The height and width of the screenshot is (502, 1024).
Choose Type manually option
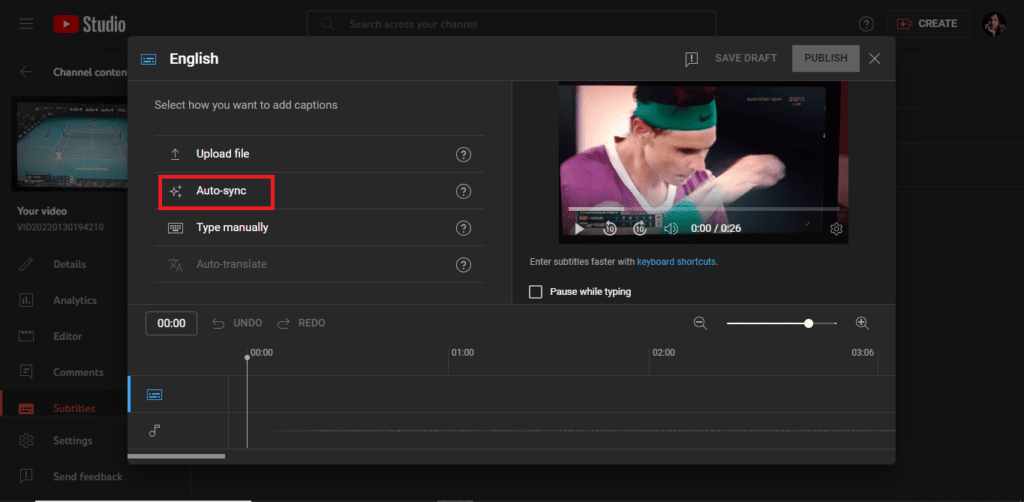319,228
